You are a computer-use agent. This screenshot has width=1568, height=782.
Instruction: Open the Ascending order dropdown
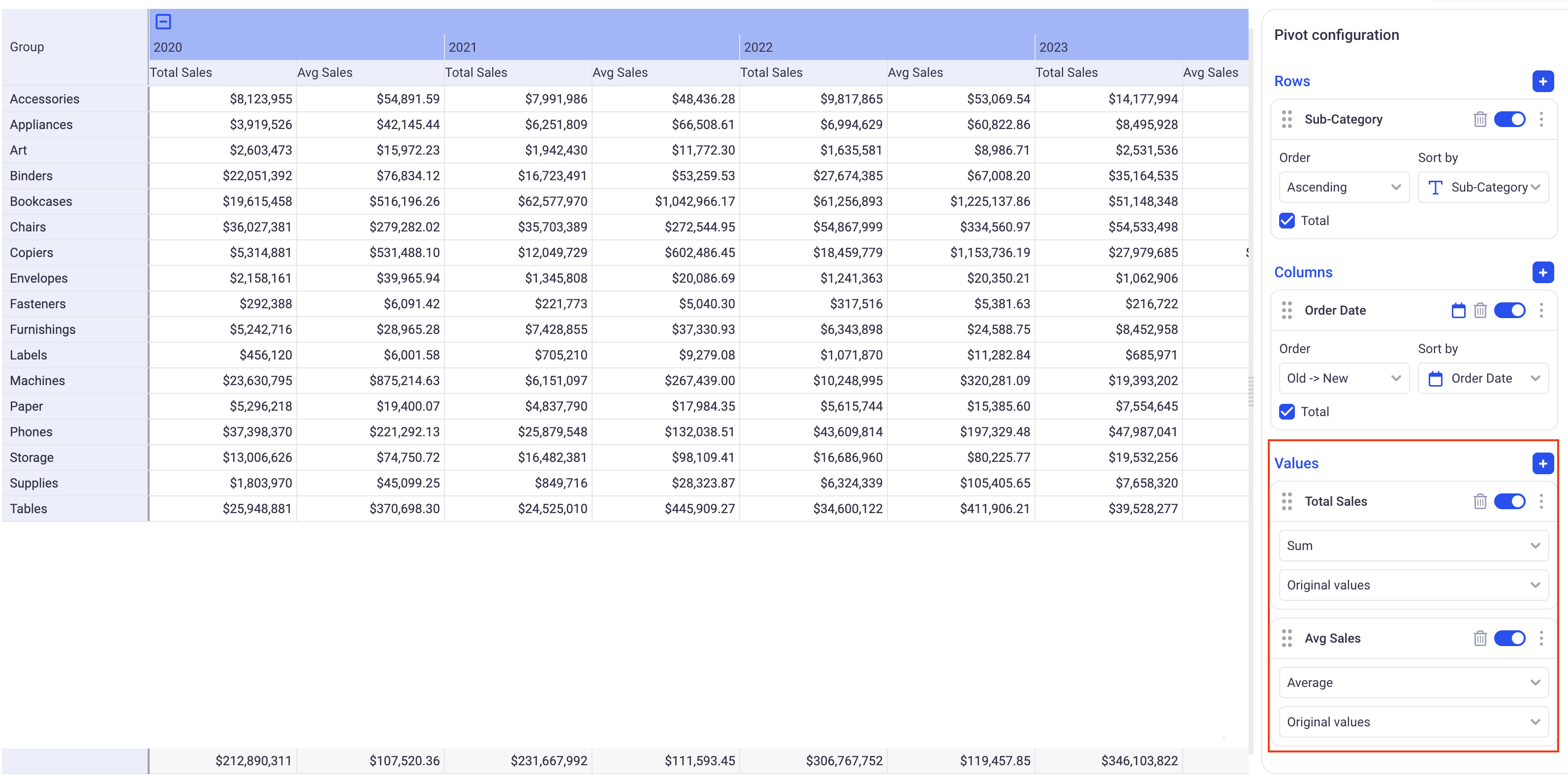[x=1344, y=188]
